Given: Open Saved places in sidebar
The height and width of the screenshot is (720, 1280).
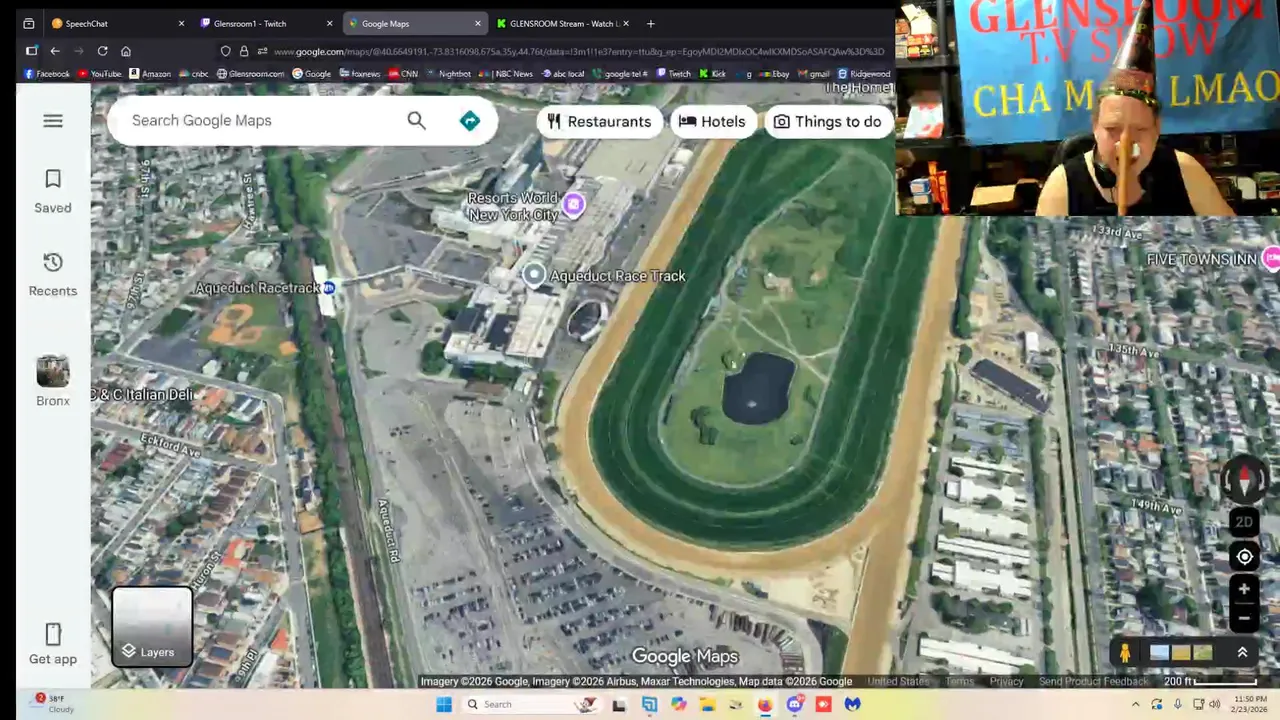Looking at the screenshot, I should tap(53, 191).
